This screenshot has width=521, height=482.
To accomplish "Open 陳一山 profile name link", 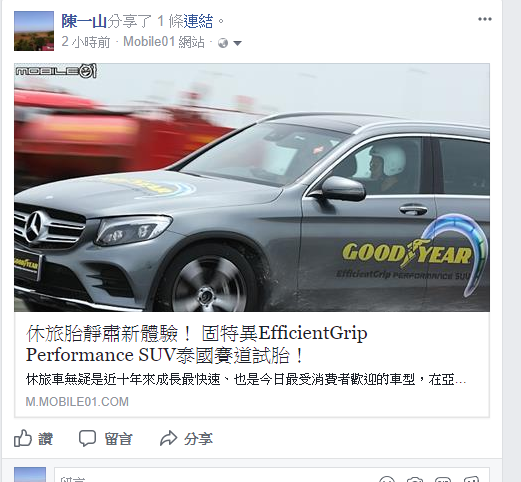I will (x=84, y=21).
